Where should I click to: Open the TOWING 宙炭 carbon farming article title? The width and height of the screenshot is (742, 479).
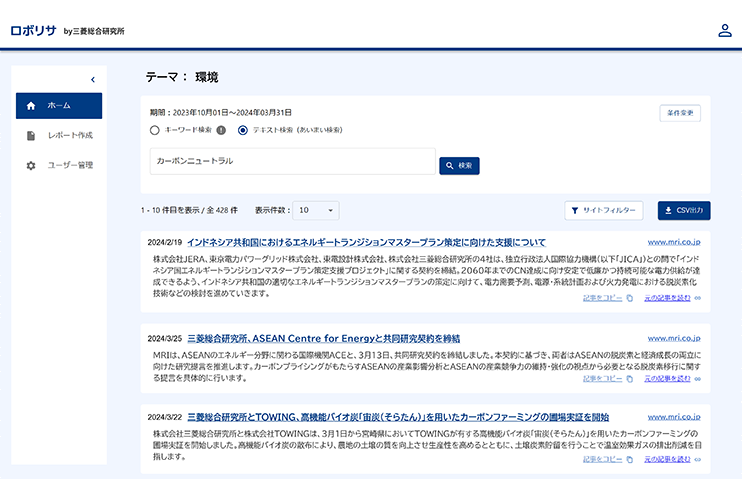coord(398,417)
